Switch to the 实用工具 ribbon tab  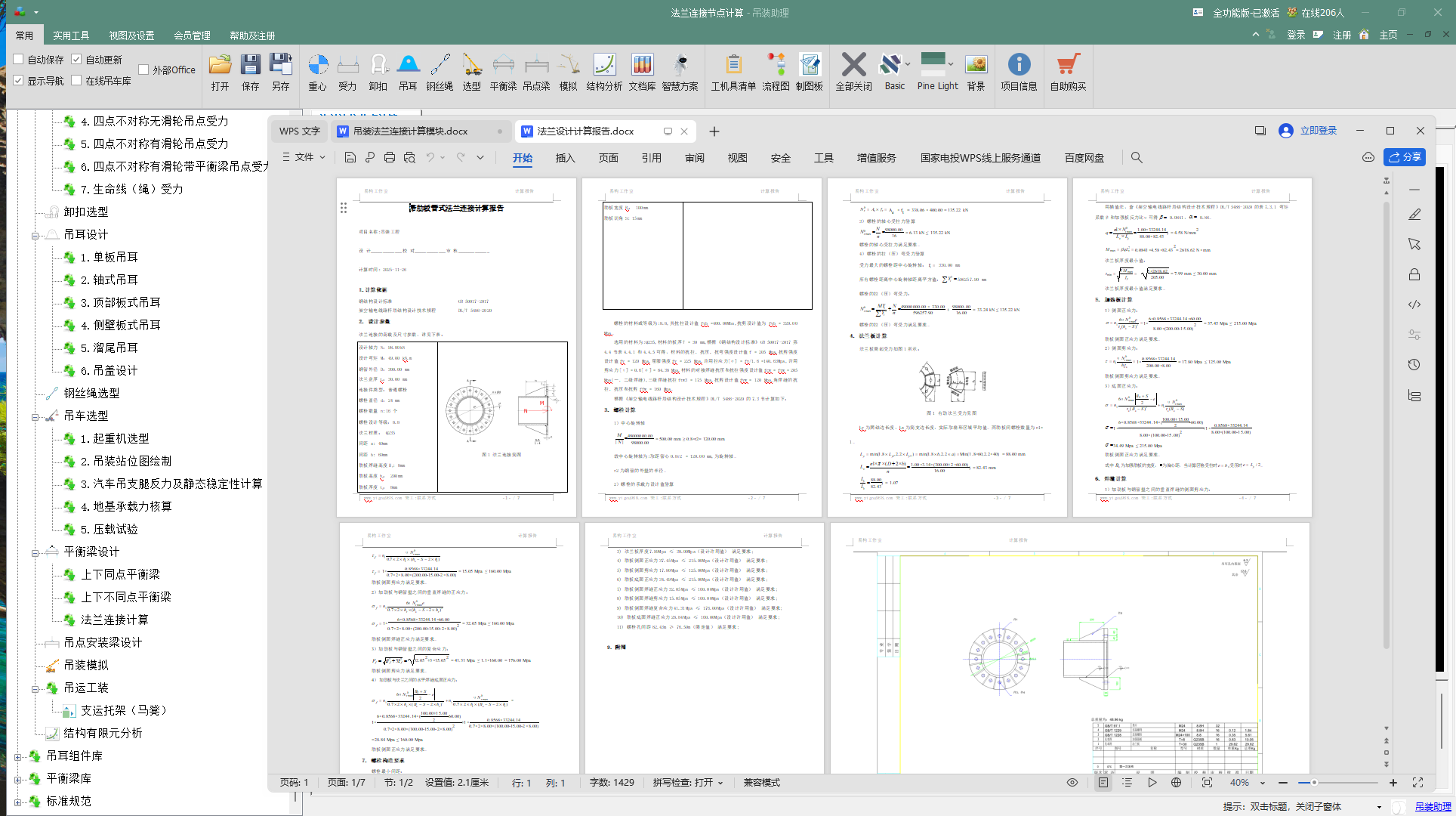pyautogui.click(x=71, y=36)
